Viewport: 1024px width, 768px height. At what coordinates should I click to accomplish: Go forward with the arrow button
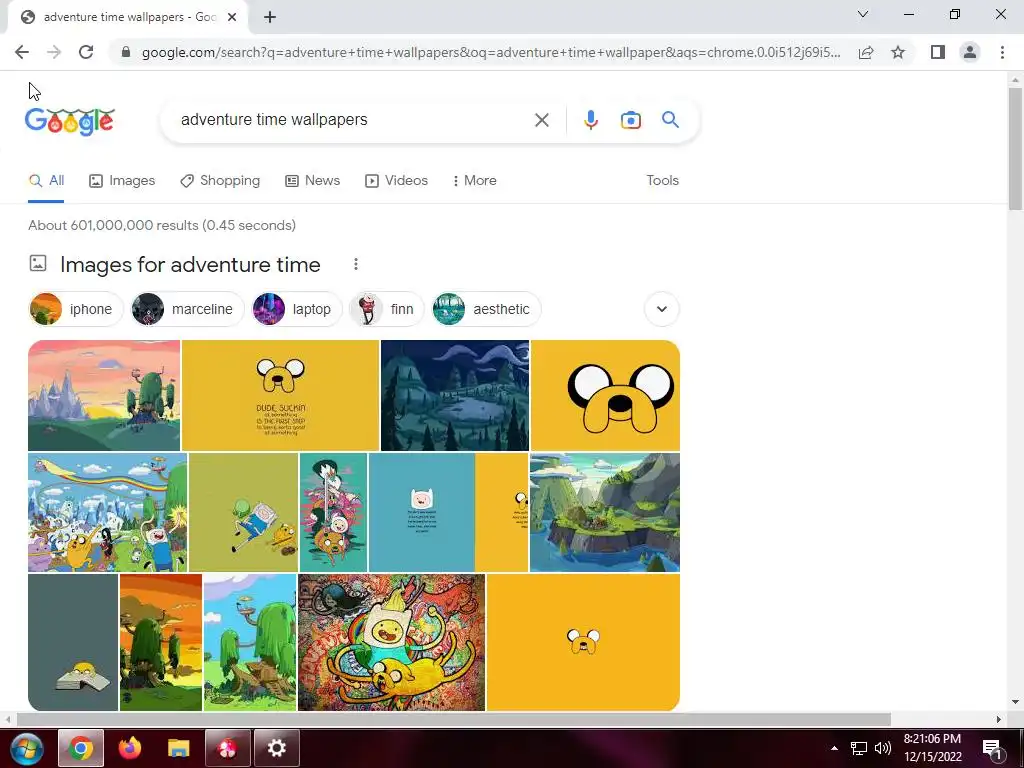(x=54, y=52)
